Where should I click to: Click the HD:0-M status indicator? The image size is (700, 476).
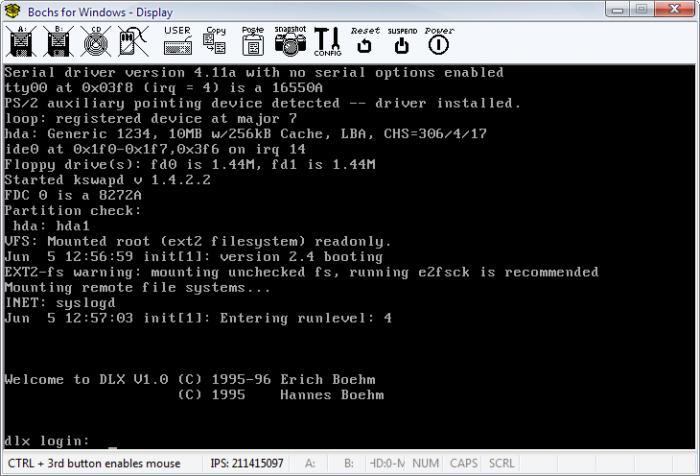tap(388, 463)
